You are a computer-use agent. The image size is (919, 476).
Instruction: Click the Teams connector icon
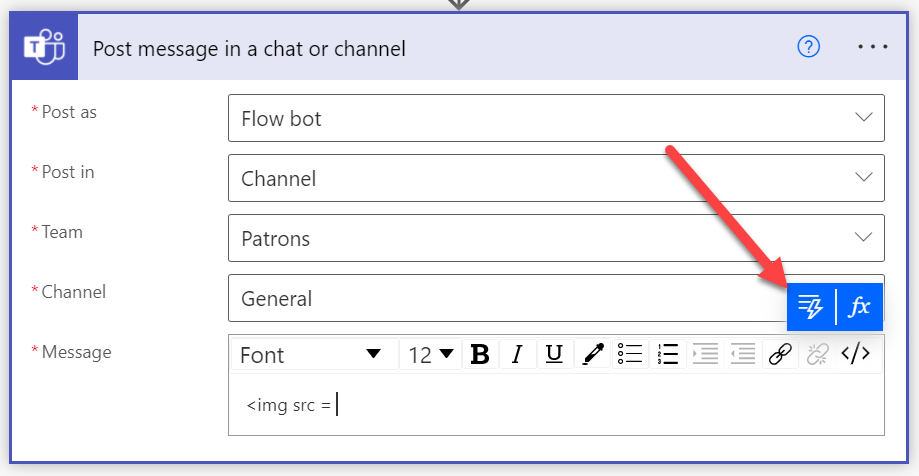click(43, 48)
